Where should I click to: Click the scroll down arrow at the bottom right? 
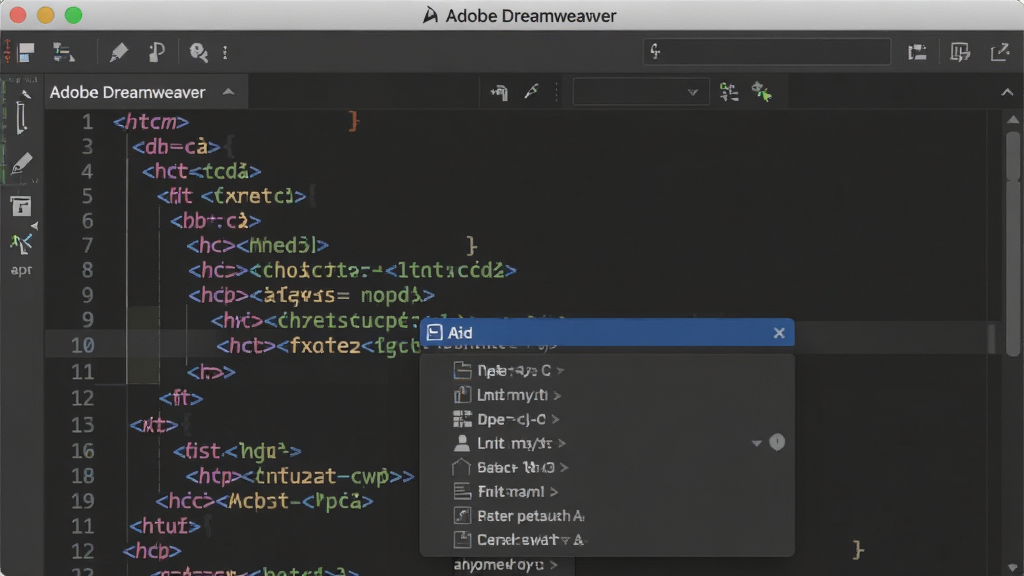click(1013, 568)
